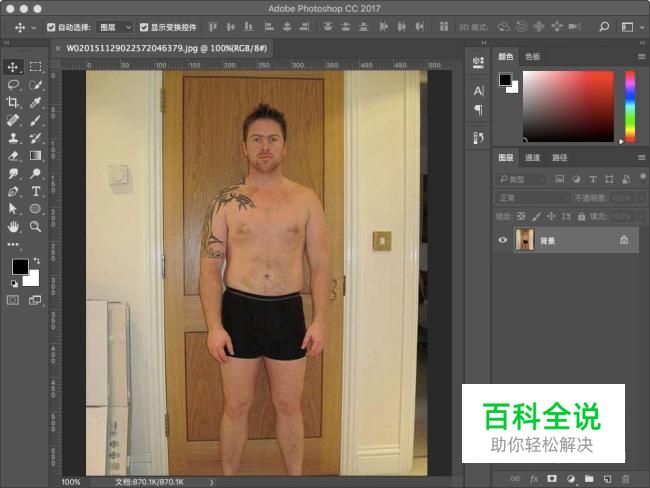This screenshot has height=488, width=650.
Task: Select the Horizontal Type tool
Action: pyautogui.click(x=36, y=192)
